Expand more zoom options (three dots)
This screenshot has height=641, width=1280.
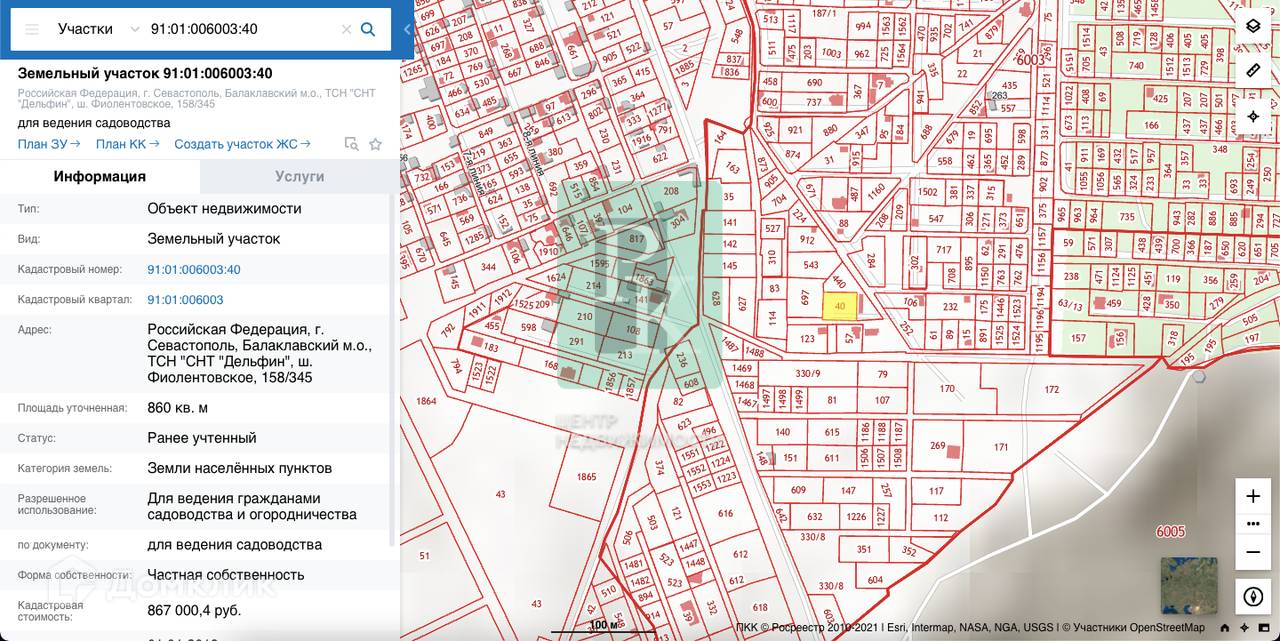[x=1253, y=523]
